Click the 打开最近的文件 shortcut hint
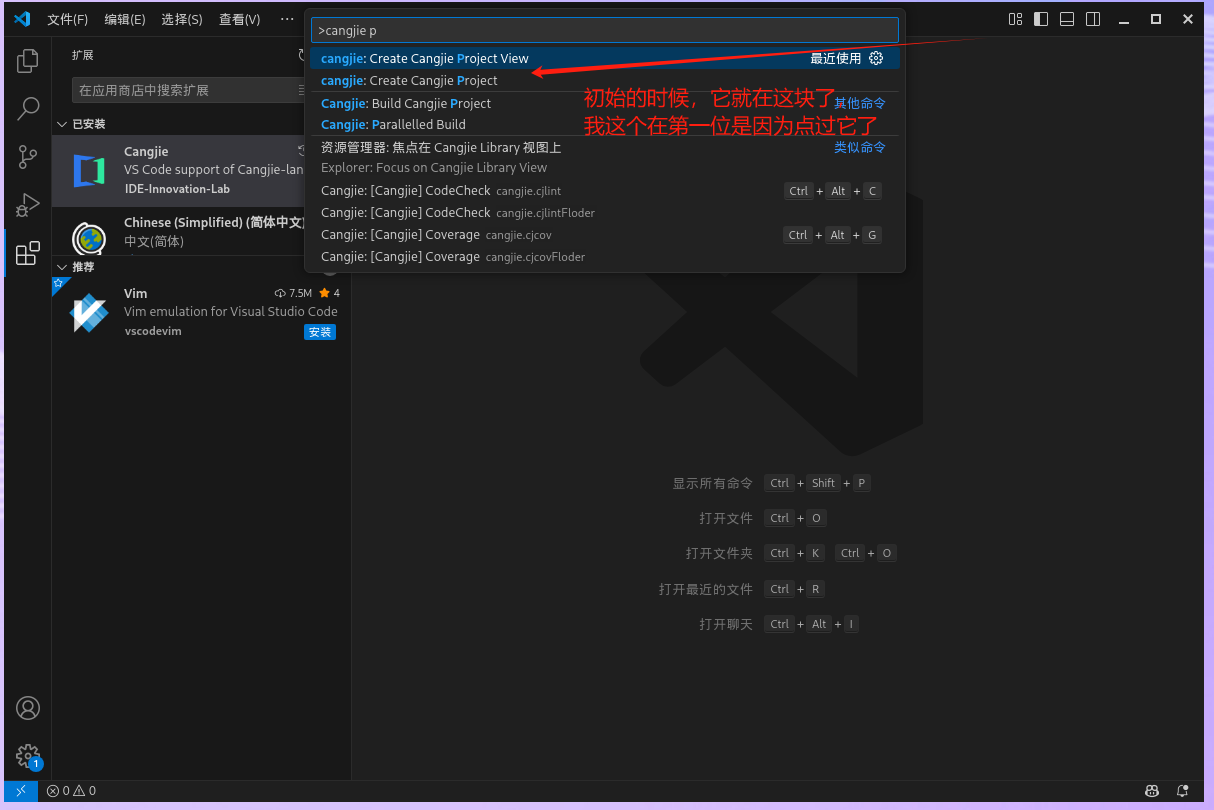 coord(705,589)
